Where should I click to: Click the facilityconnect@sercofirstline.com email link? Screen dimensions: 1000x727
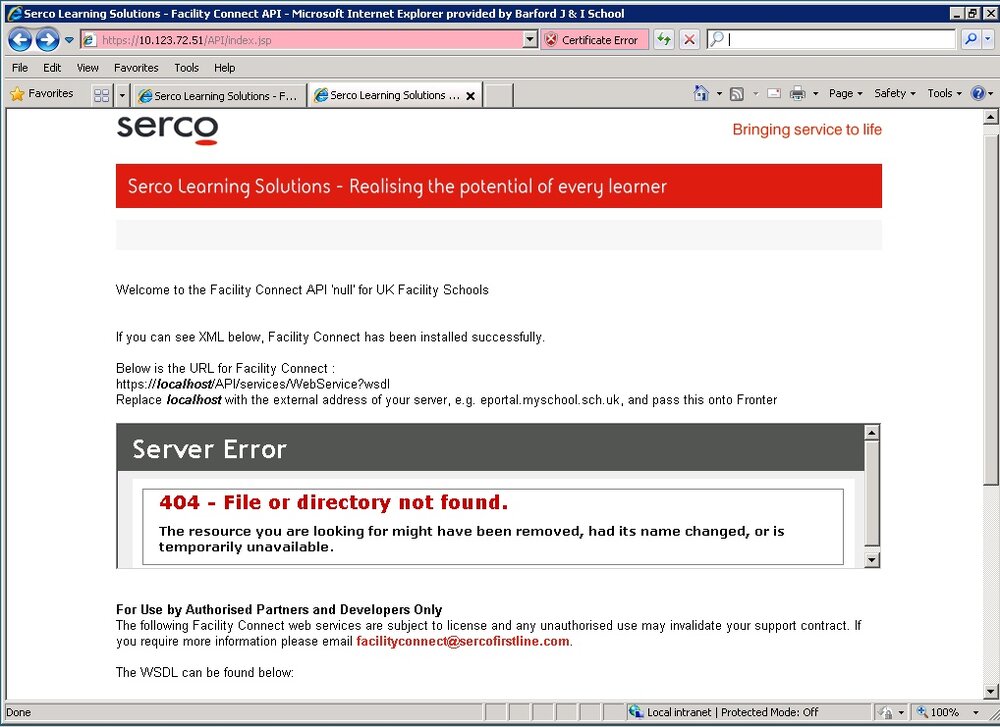[x=463, y=641]
